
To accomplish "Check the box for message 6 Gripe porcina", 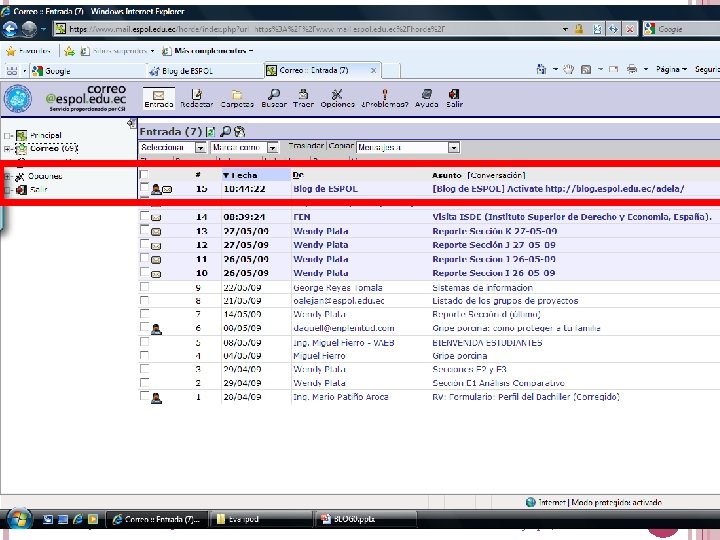I will pos(144,326).
